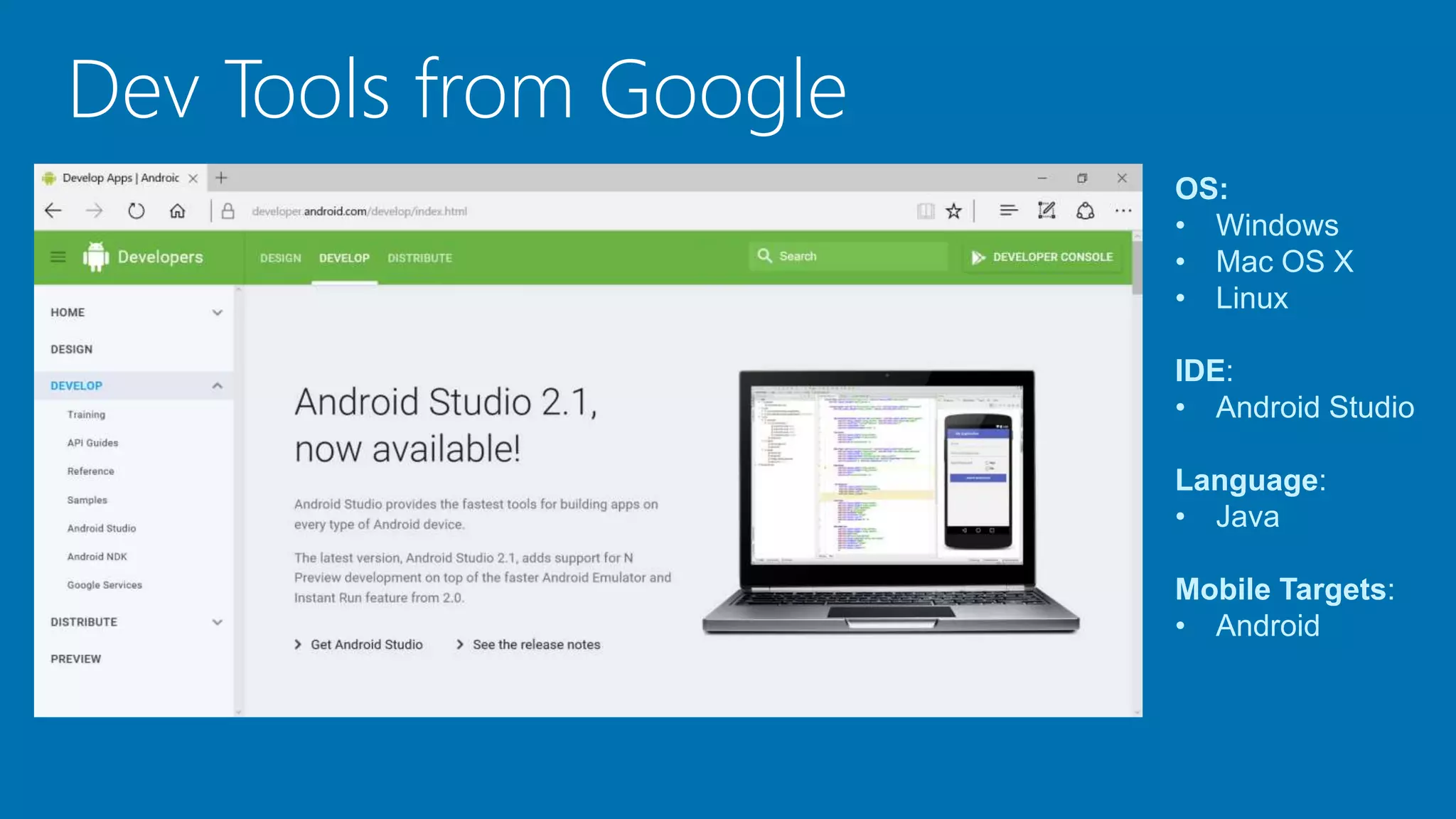Click the page vertical scrollbar thumb
1456x819 pixels.
(x=1137, y=267)
